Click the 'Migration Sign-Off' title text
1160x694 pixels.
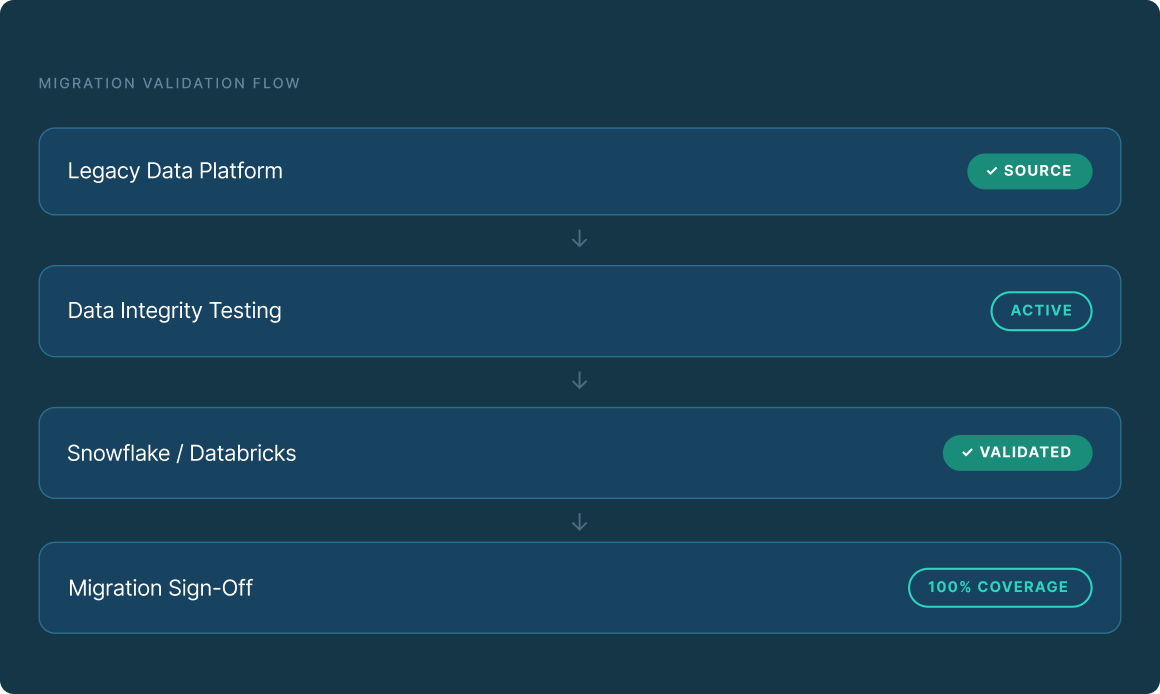[160, 588]
